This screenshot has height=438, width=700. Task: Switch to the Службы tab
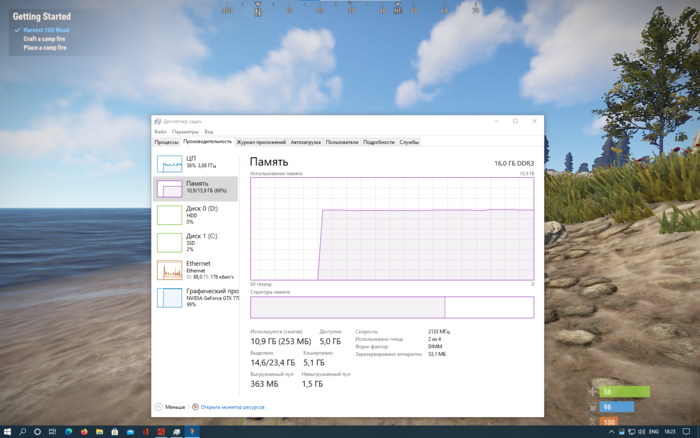coord(409,142)
